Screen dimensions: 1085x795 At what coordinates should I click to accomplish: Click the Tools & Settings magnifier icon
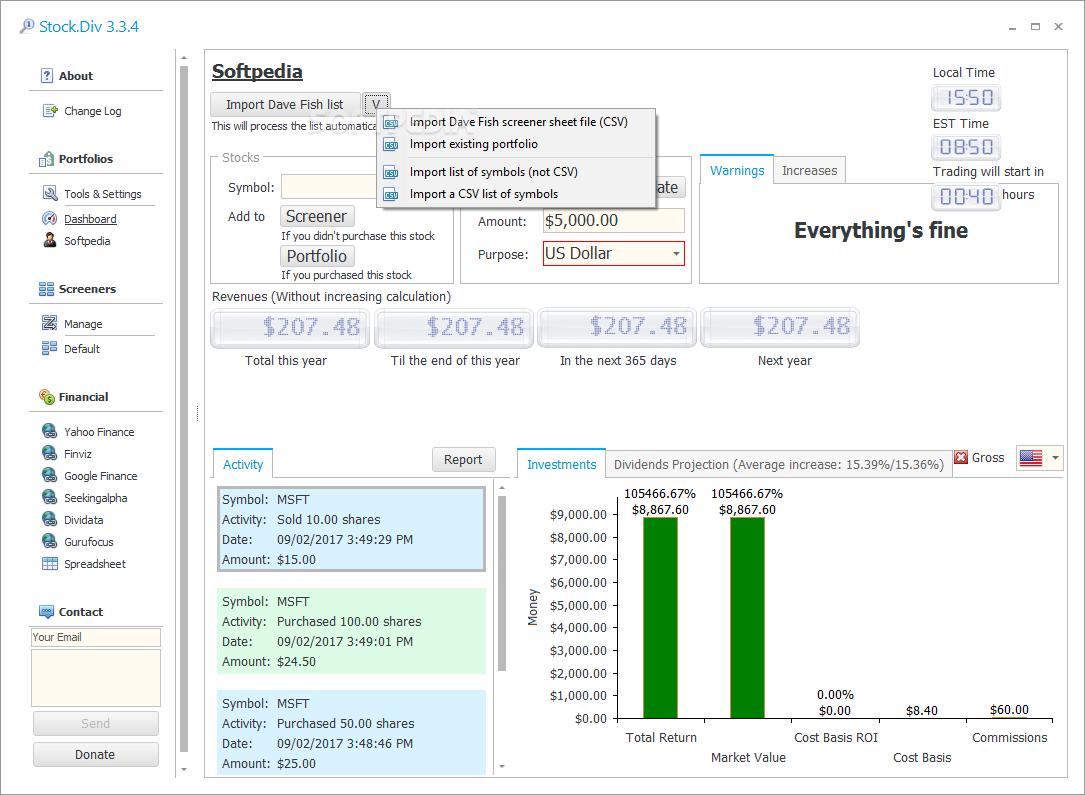point(50,194)
